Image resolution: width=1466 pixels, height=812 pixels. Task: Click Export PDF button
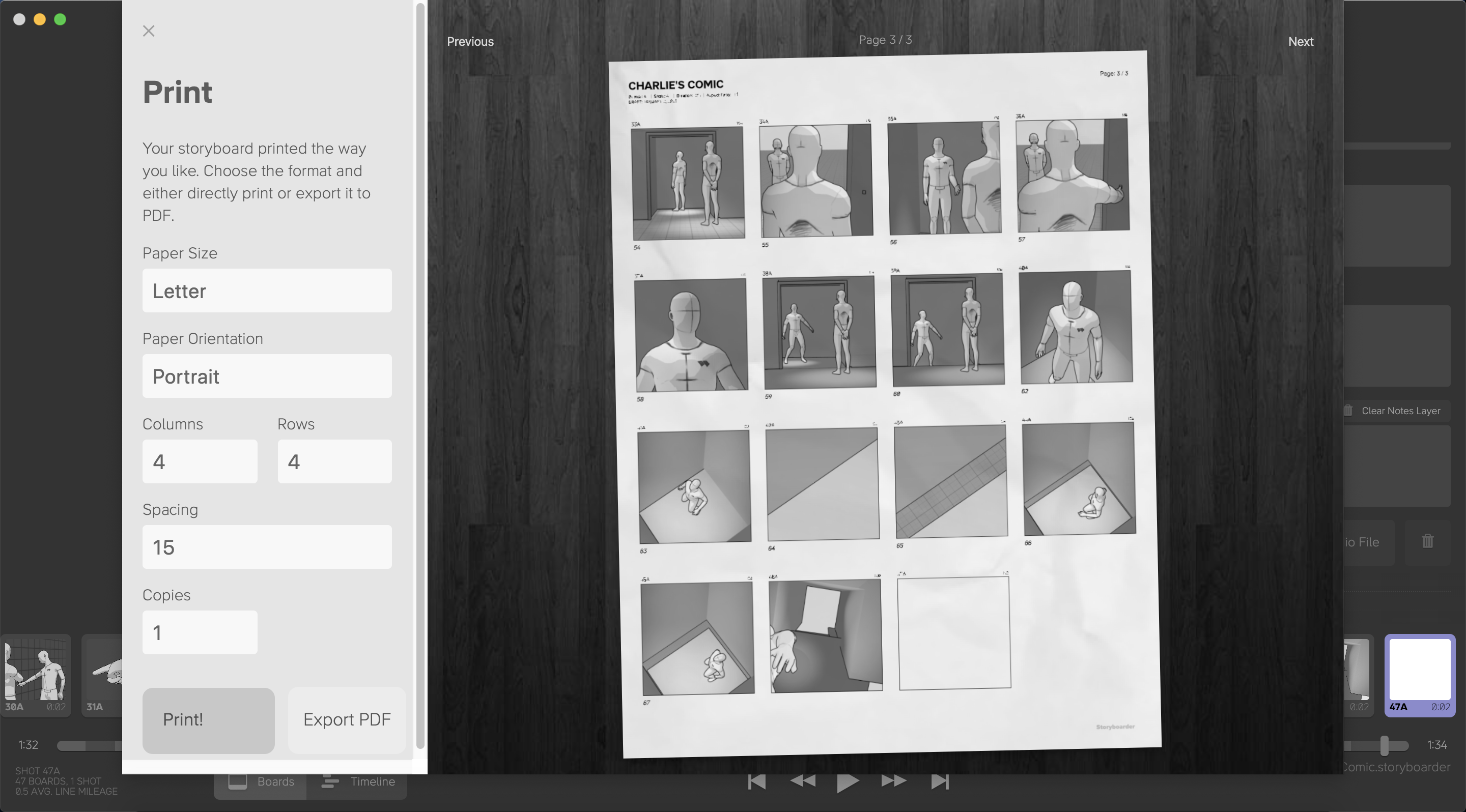coord(347,720)
